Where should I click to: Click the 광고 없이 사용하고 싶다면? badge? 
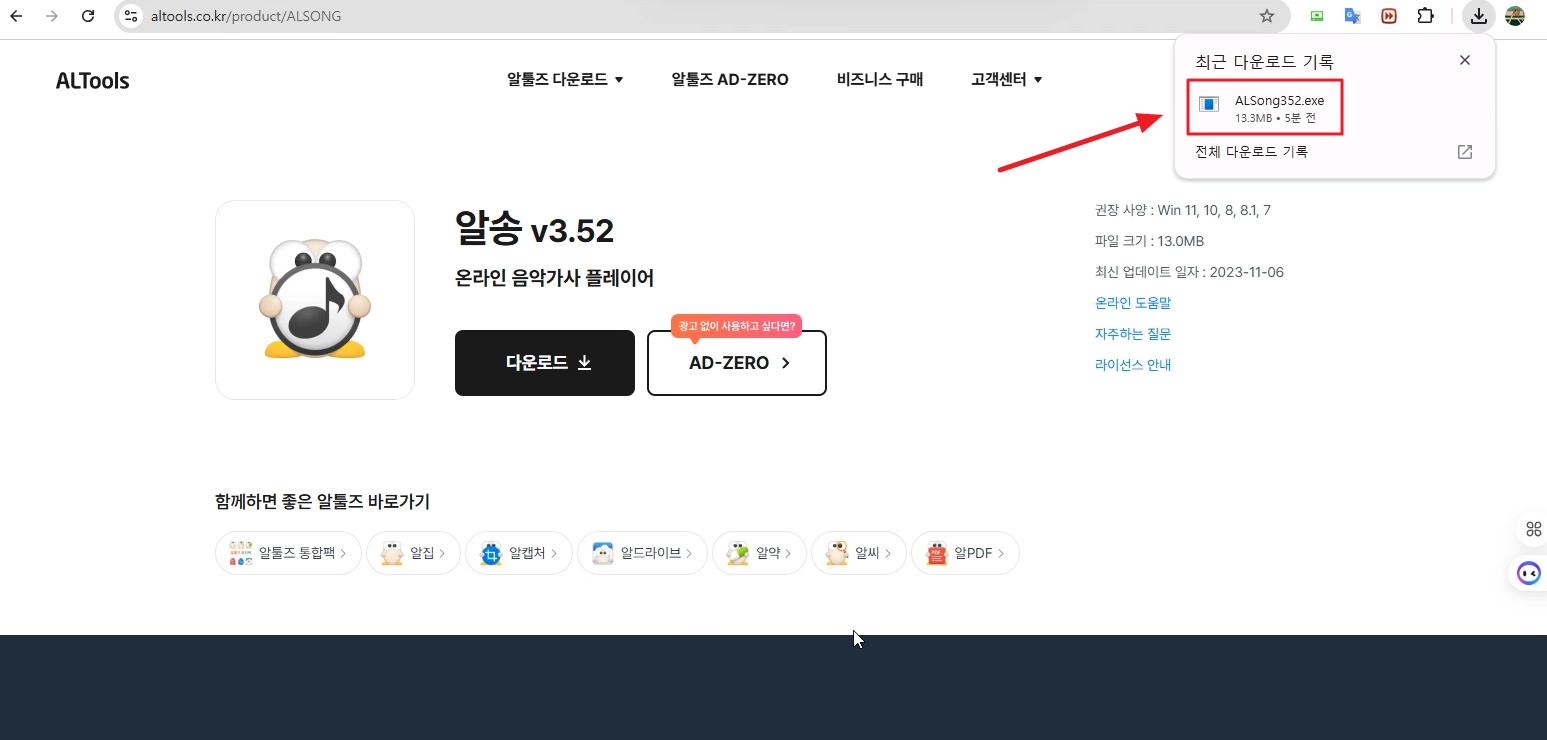[x=737, y=326]
